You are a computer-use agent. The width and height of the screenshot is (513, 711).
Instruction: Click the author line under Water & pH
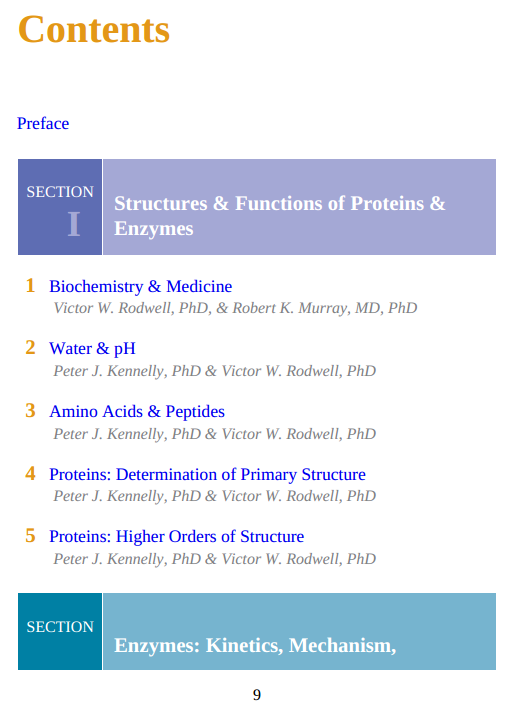tap(215, 371)
